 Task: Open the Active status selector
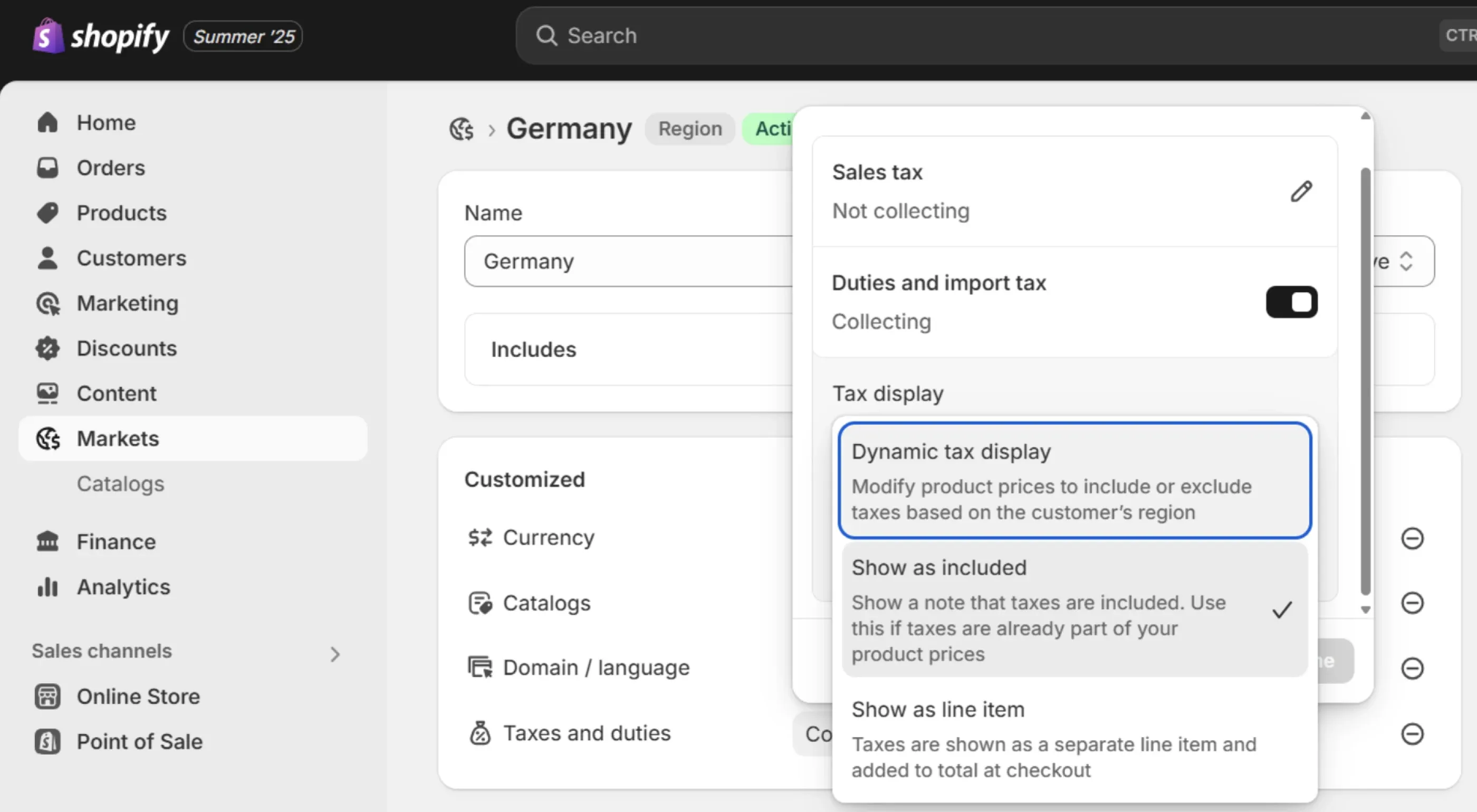pyautogui.click(x=1406, y=262)
